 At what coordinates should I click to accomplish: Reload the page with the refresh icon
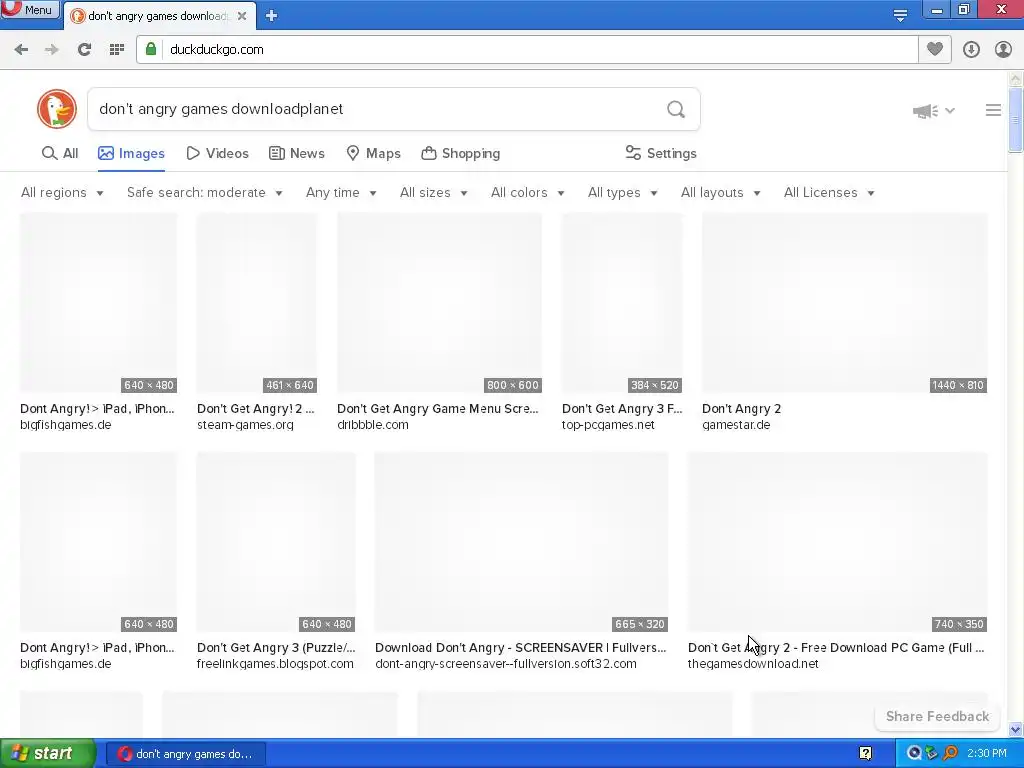click(84, 50)
